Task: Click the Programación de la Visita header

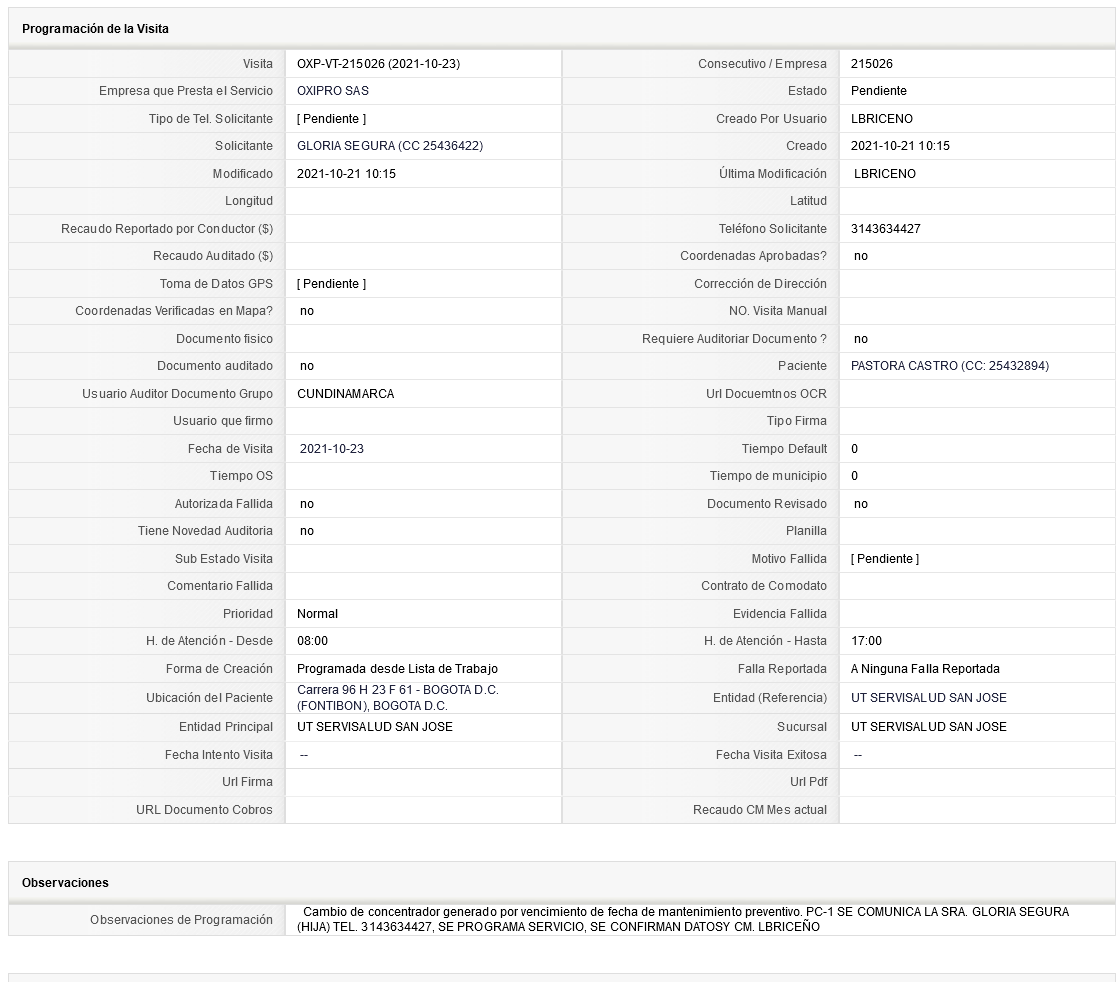Action: (95, 29)
